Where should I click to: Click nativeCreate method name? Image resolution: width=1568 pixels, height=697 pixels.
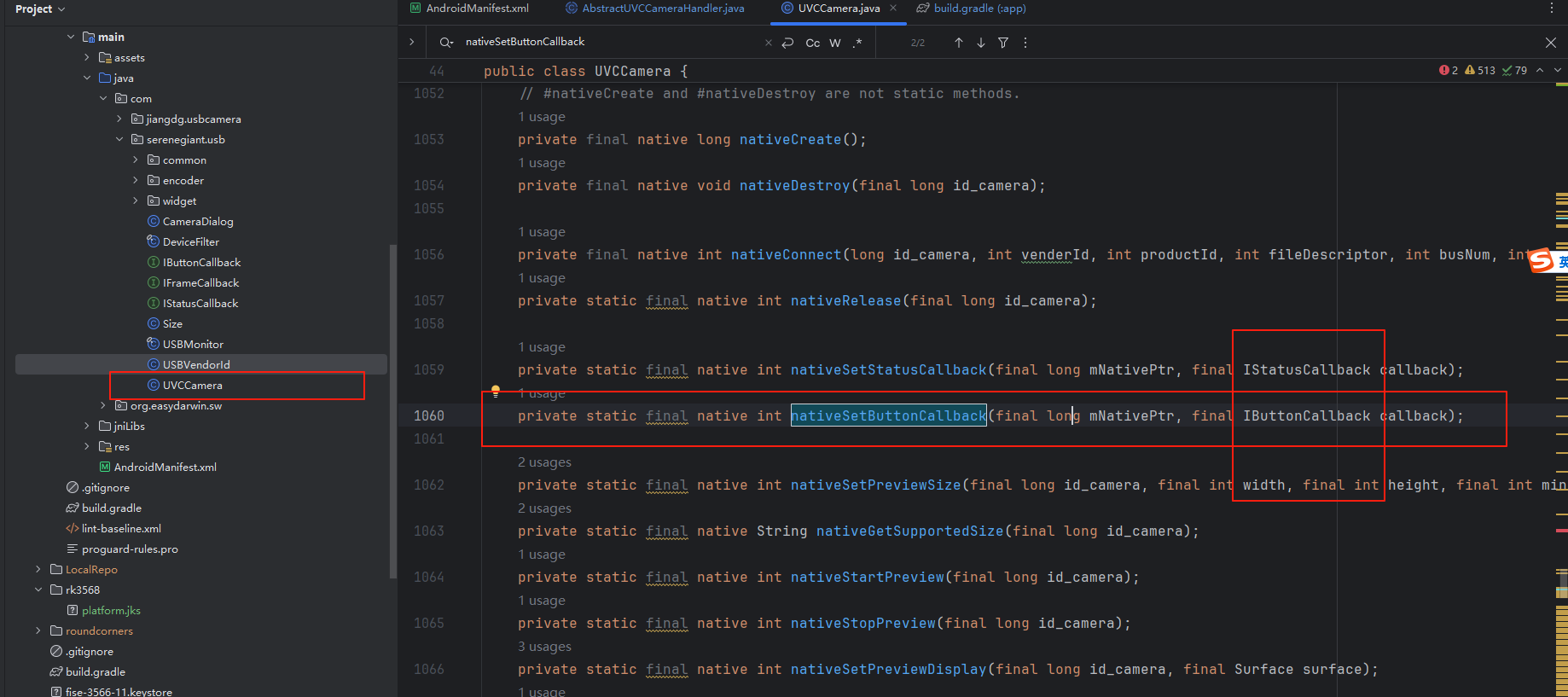pyautogui.click(x=790, y=140)
